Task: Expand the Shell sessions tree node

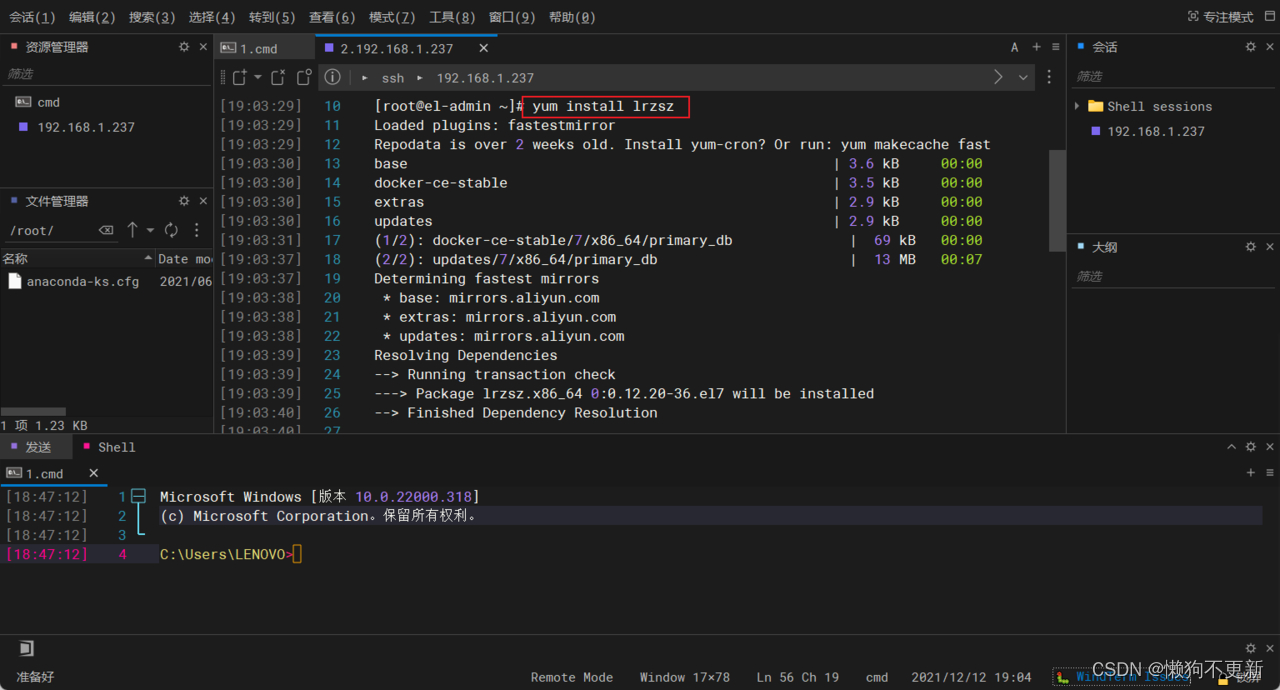Action: (1077, 106)
